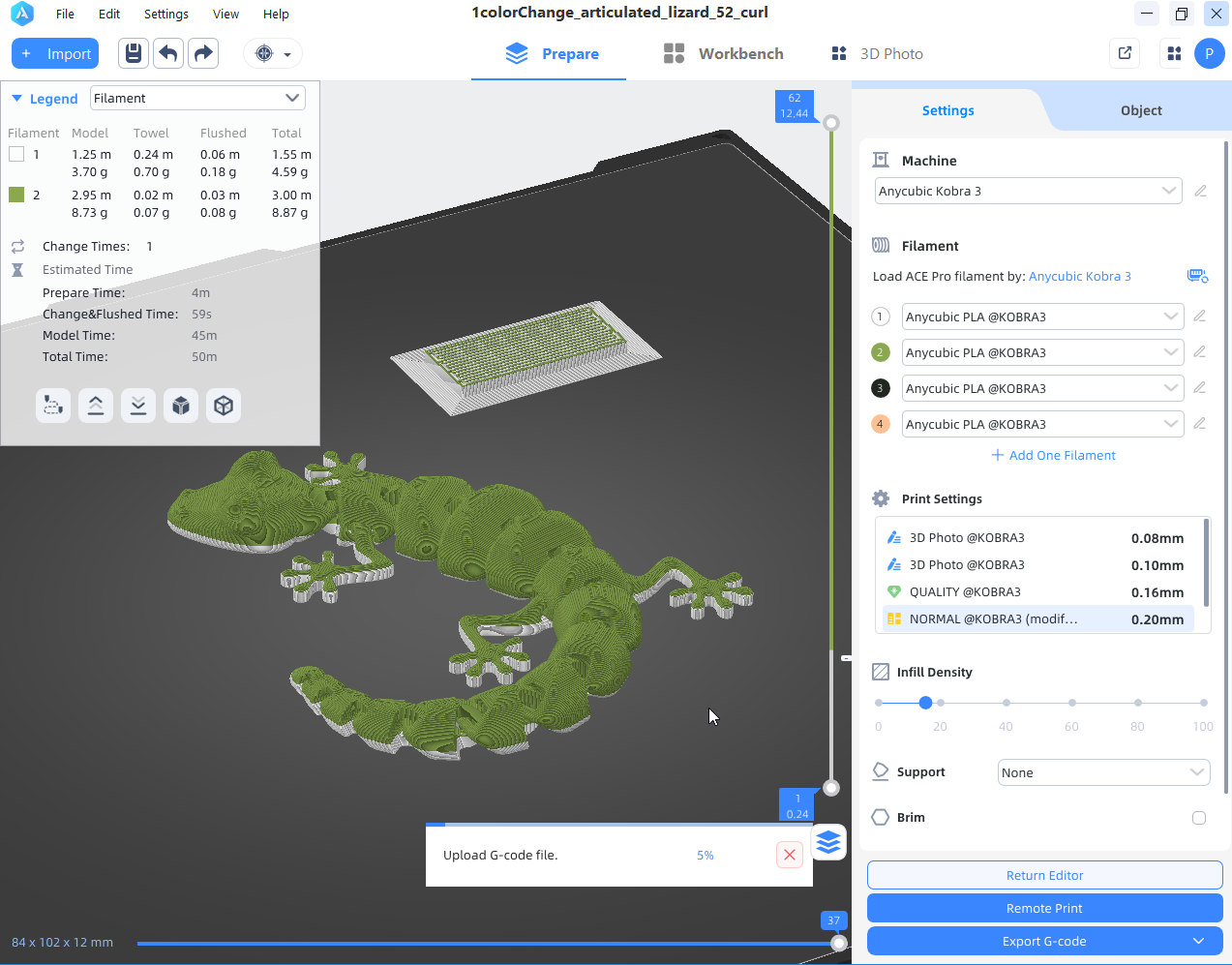Image resolution: width=1232 pixels, height=965 pixels.
Task: Click filament 3 black color circle
Action: 880,388
